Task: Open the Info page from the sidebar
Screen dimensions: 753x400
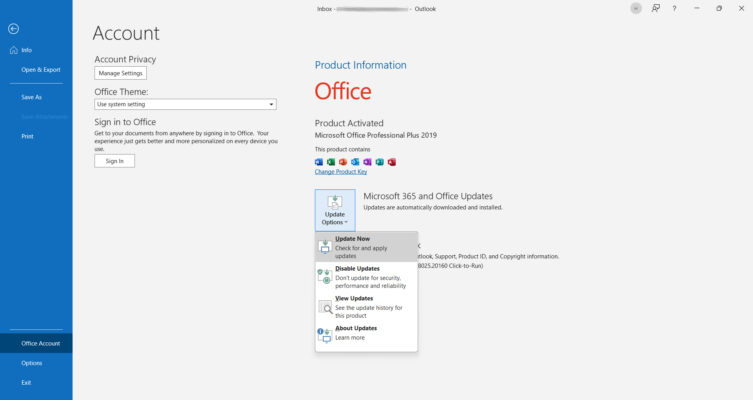Action: [27, 50]
